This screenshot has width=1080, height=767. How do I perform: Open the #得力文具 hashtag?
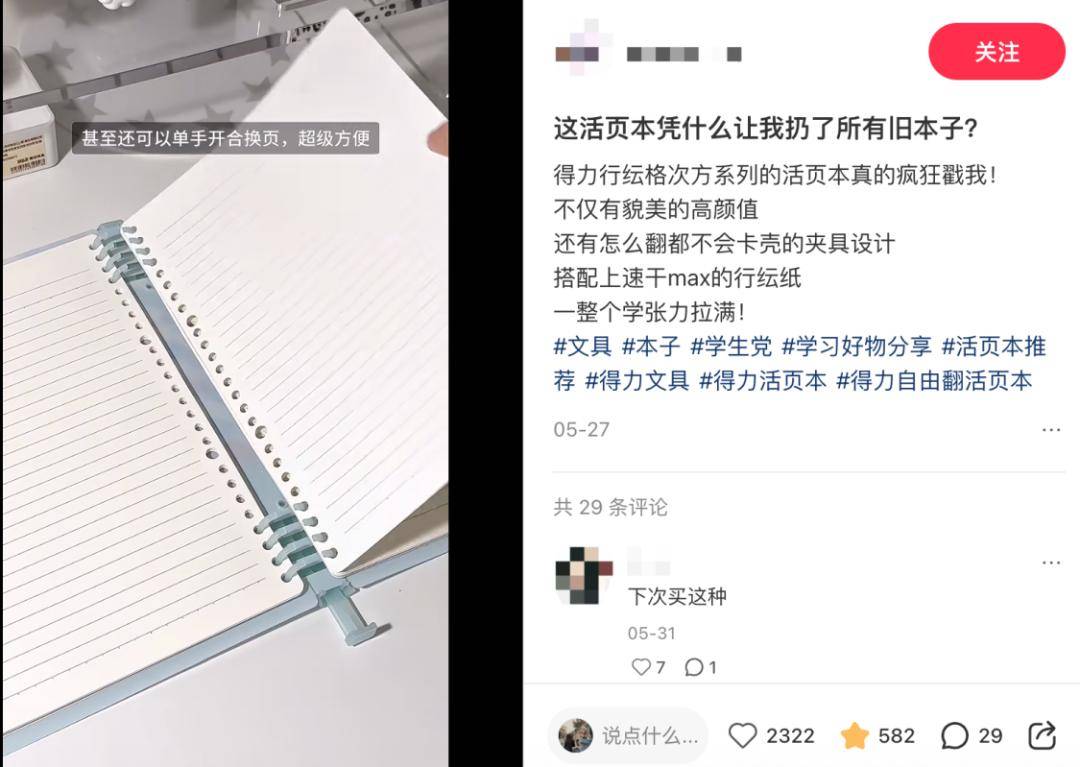(x=637, y=381)
